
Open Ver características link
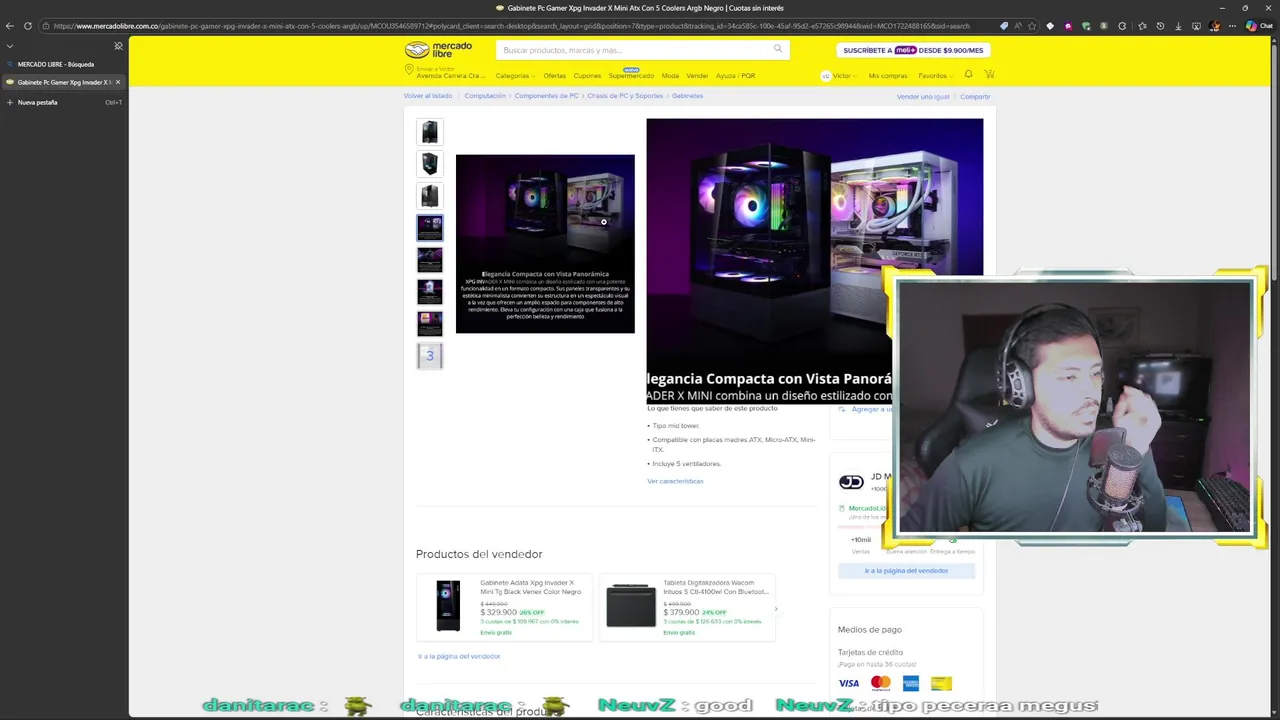675,481
